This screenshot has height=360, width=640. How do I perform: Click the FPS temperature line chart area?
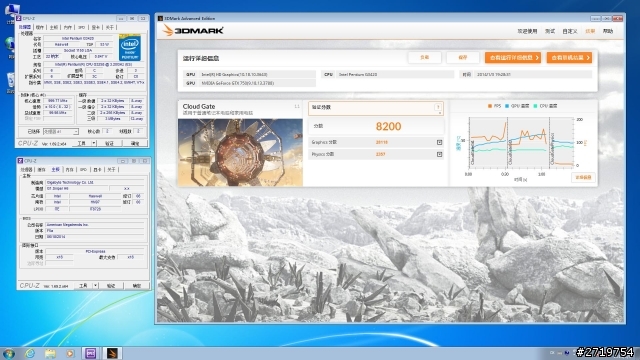522,142
